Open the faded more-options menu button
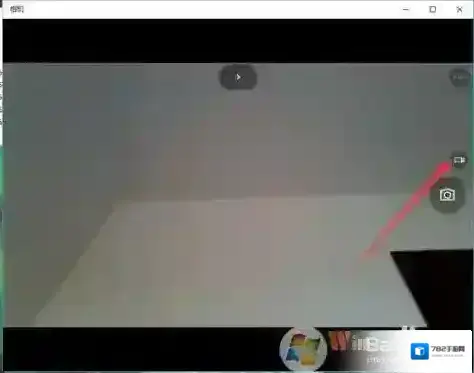 [460, 77]
